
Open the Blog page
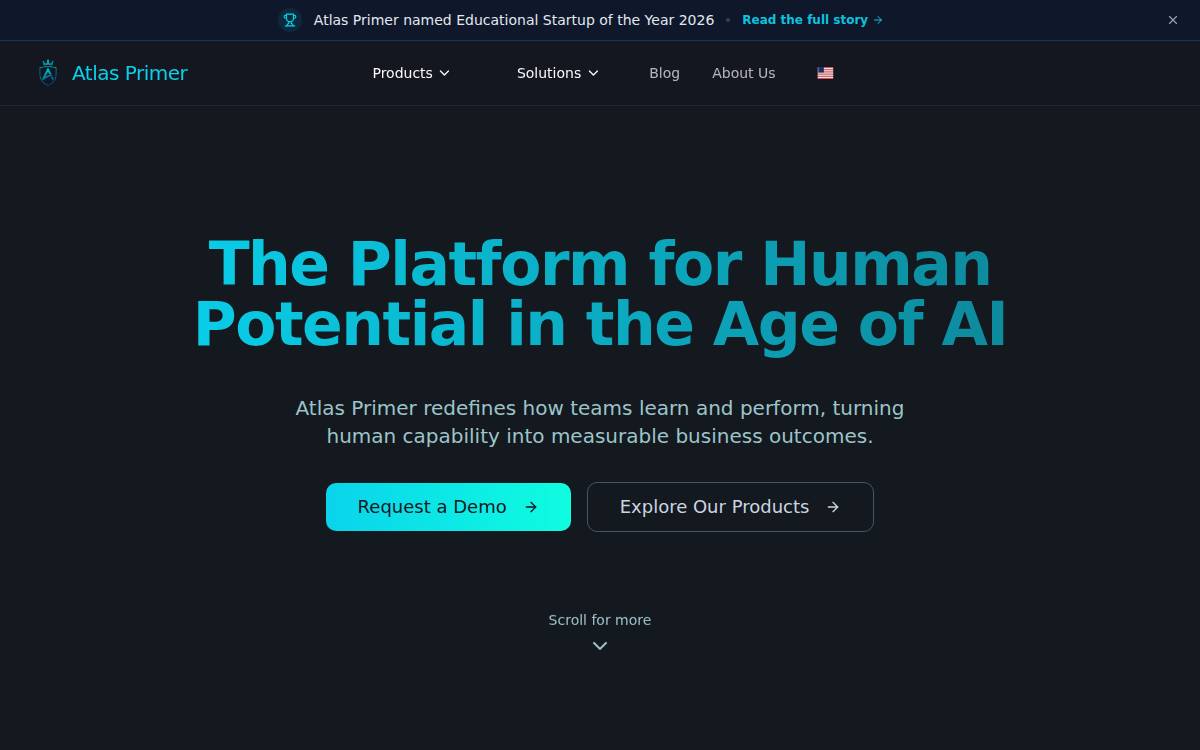(664, 73)
